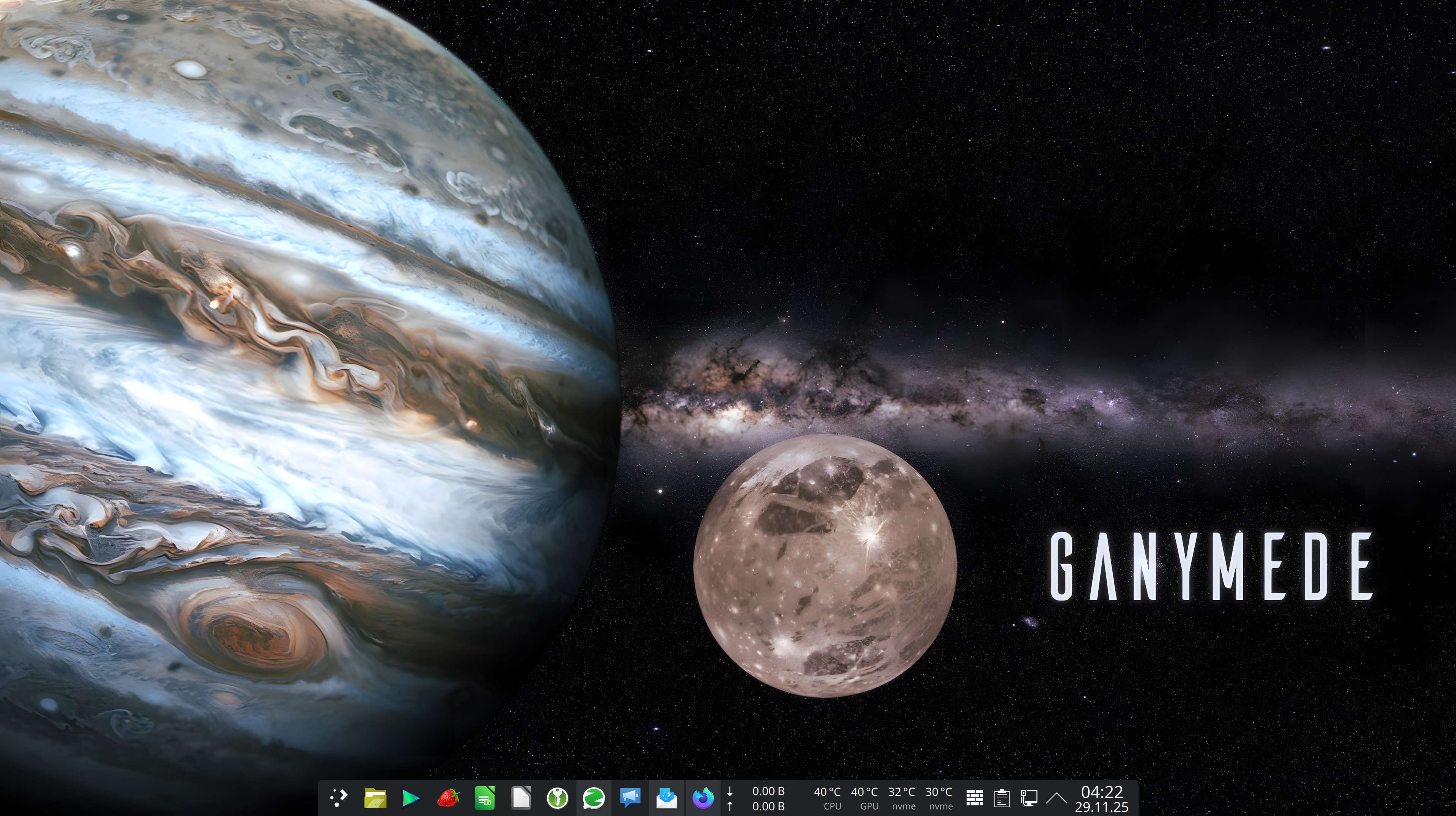Launch KeePassXC password manager
This screenshot has width=1456, height=816.
pyautogui.click(x=557, y=798)
